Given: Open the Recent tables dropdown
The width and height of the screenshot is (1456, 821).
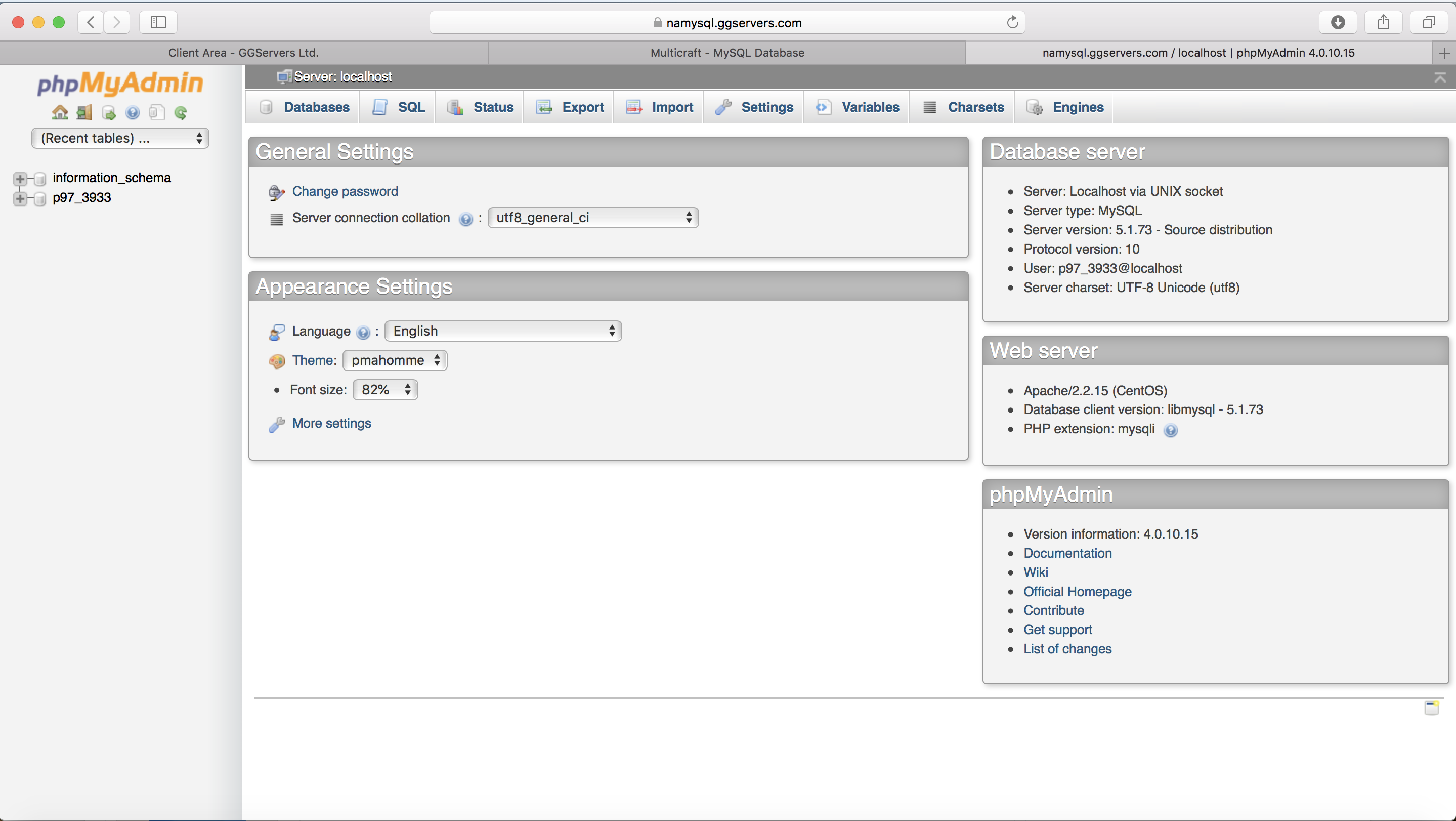Looking at the screenshot, I should (x=120, y=138).
